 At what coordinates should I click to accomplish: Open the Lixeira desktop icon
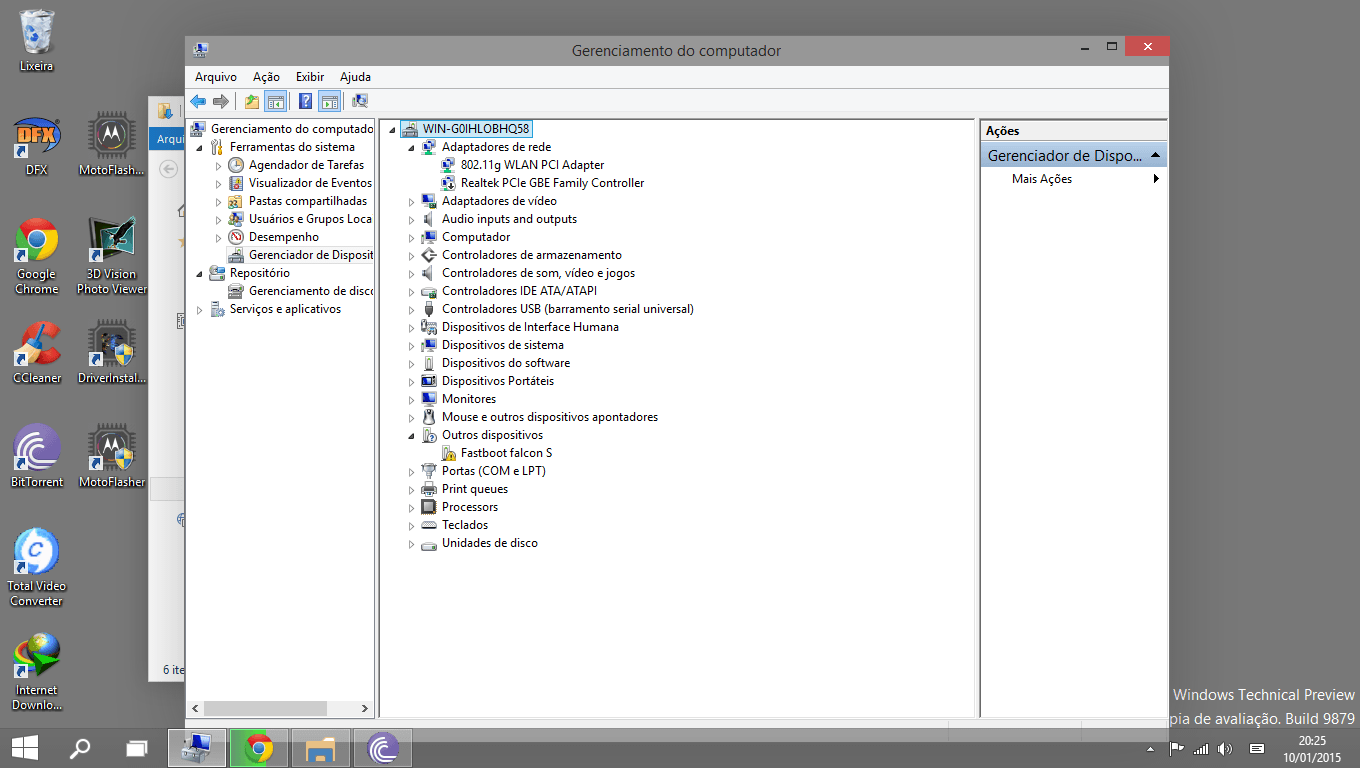pos(37,42)
